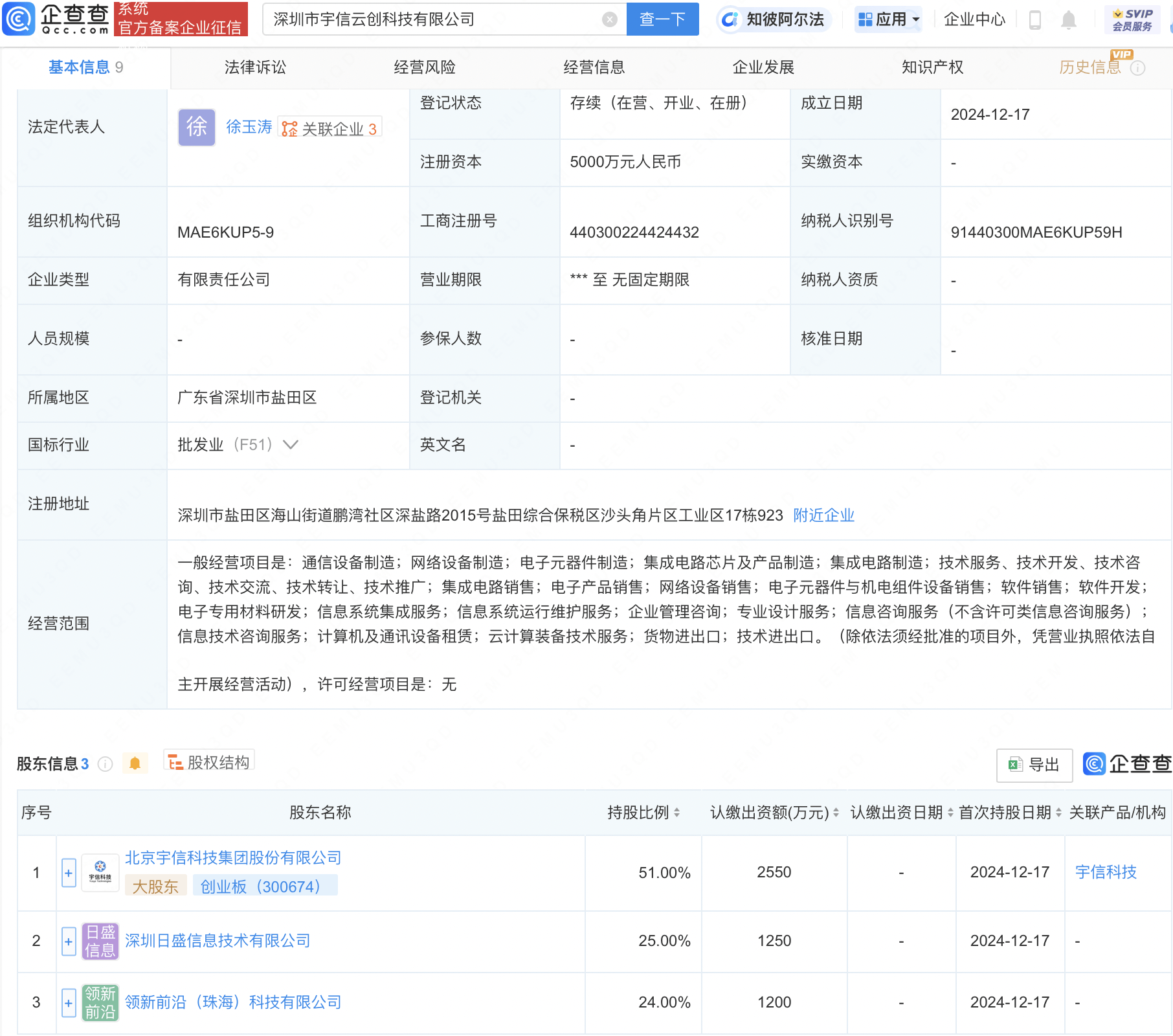Expand row 3 领新前沿 plus button
The height and width of the screenshot is (1036, 1173).
[x=69, y=1003]
